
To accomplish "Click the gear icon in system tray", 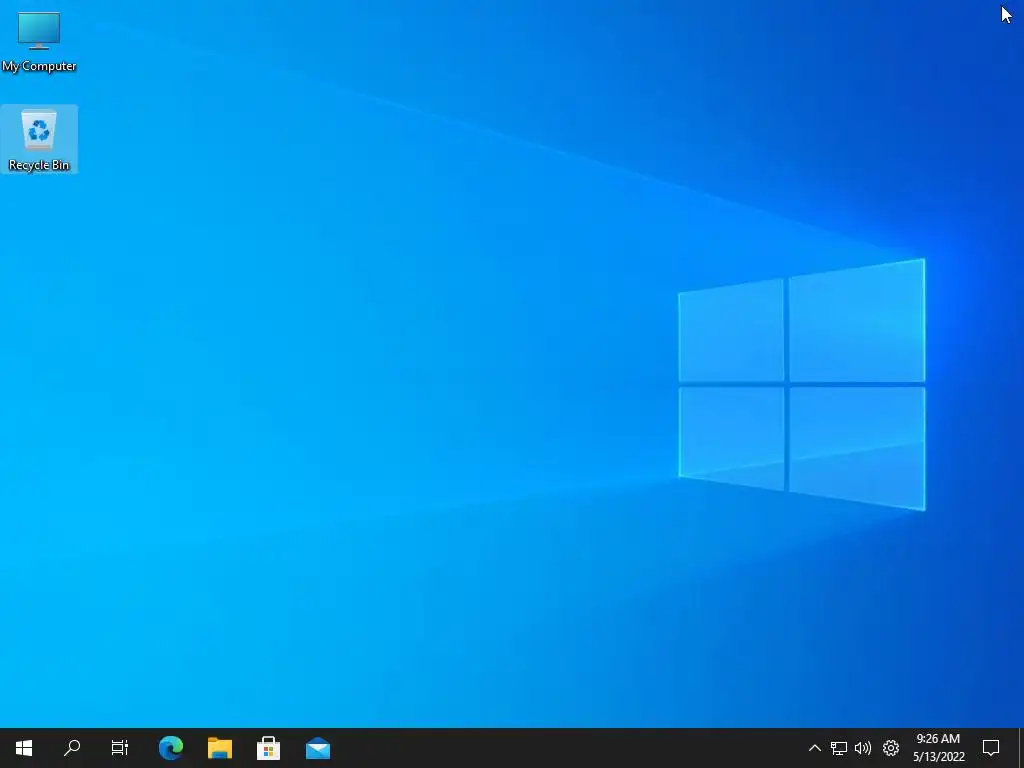I will click(891, 748).
